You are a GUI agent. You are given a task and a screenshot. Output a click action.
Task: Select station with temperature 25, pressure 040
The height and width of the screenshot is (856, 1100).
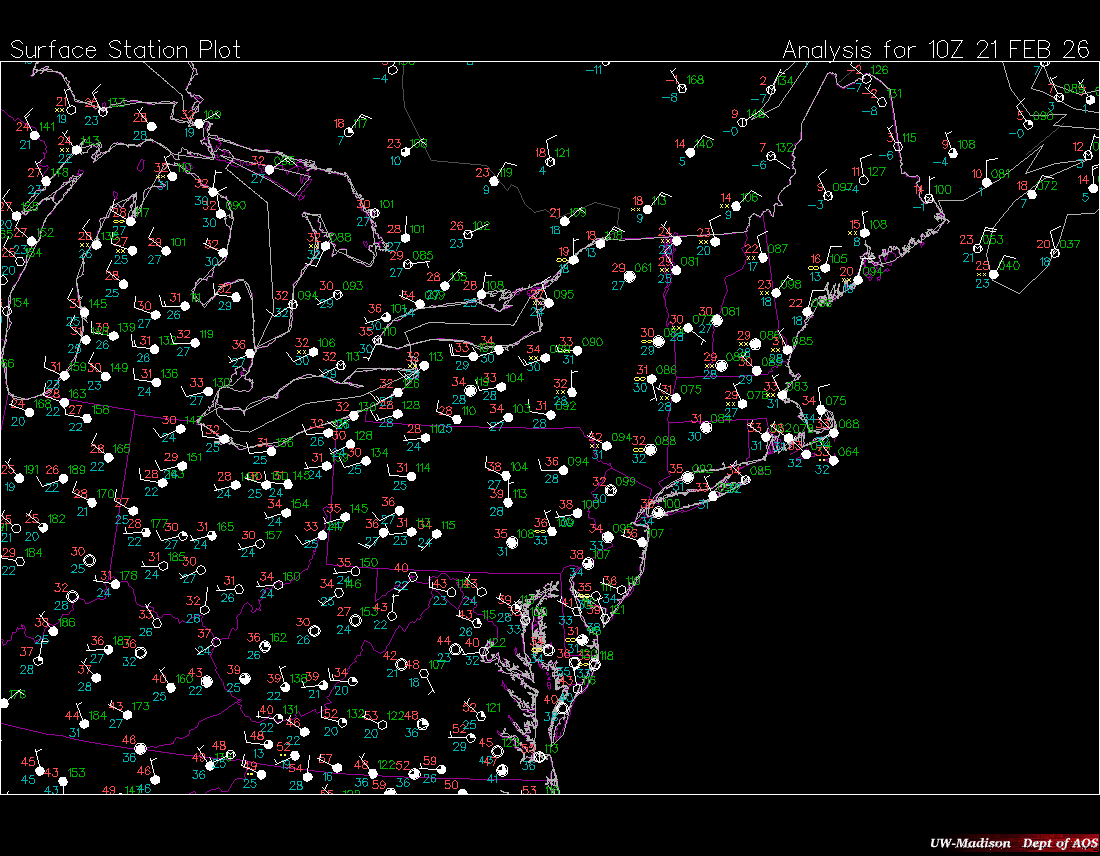pos(994,274)
